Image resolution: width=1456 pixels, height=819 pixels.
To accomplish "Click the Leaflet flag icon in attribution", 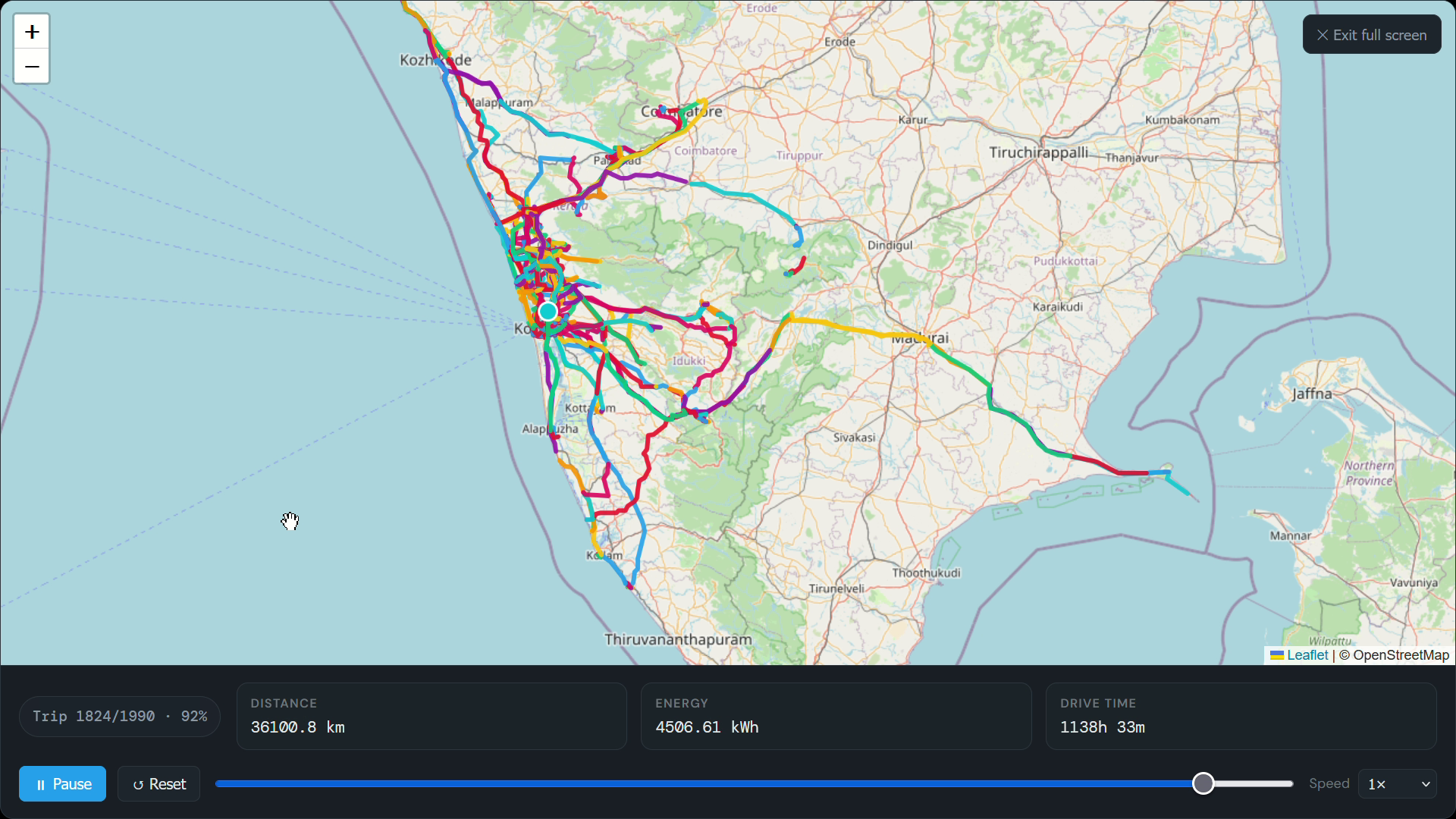I will coord(1276,654).
